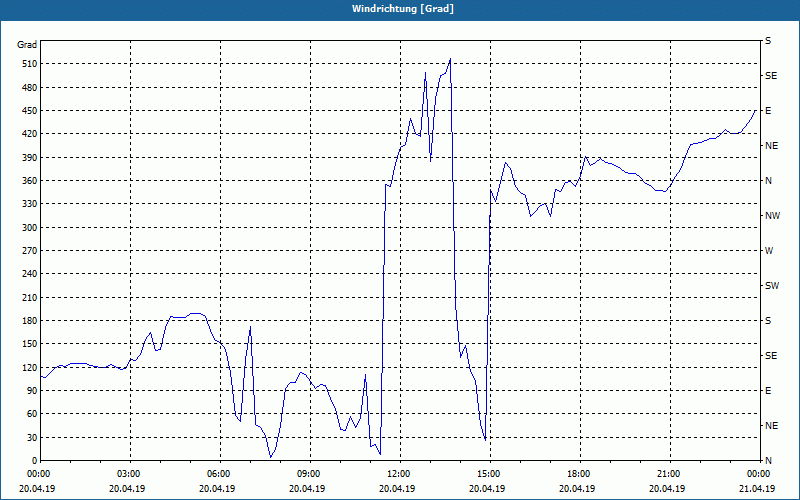Select the E compass label on the 90 gridline
This screenshot has width=800, height=500.
coord(768,391)
